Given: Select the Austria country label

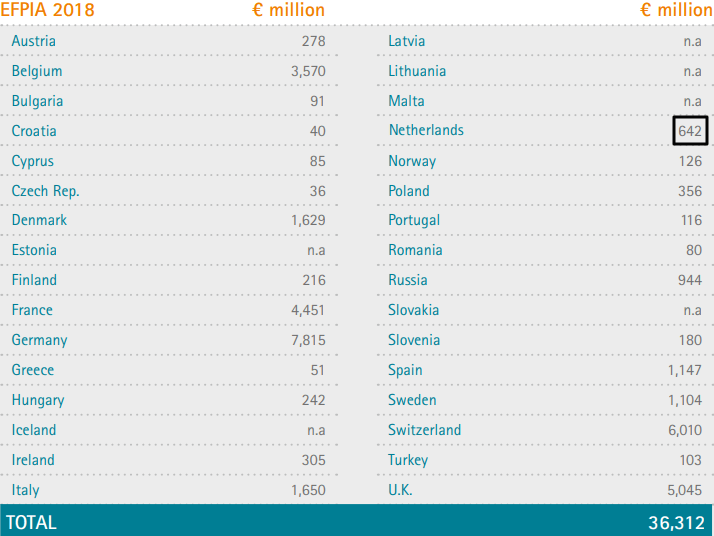Looking at the screenshot, I should coord(34,41).
